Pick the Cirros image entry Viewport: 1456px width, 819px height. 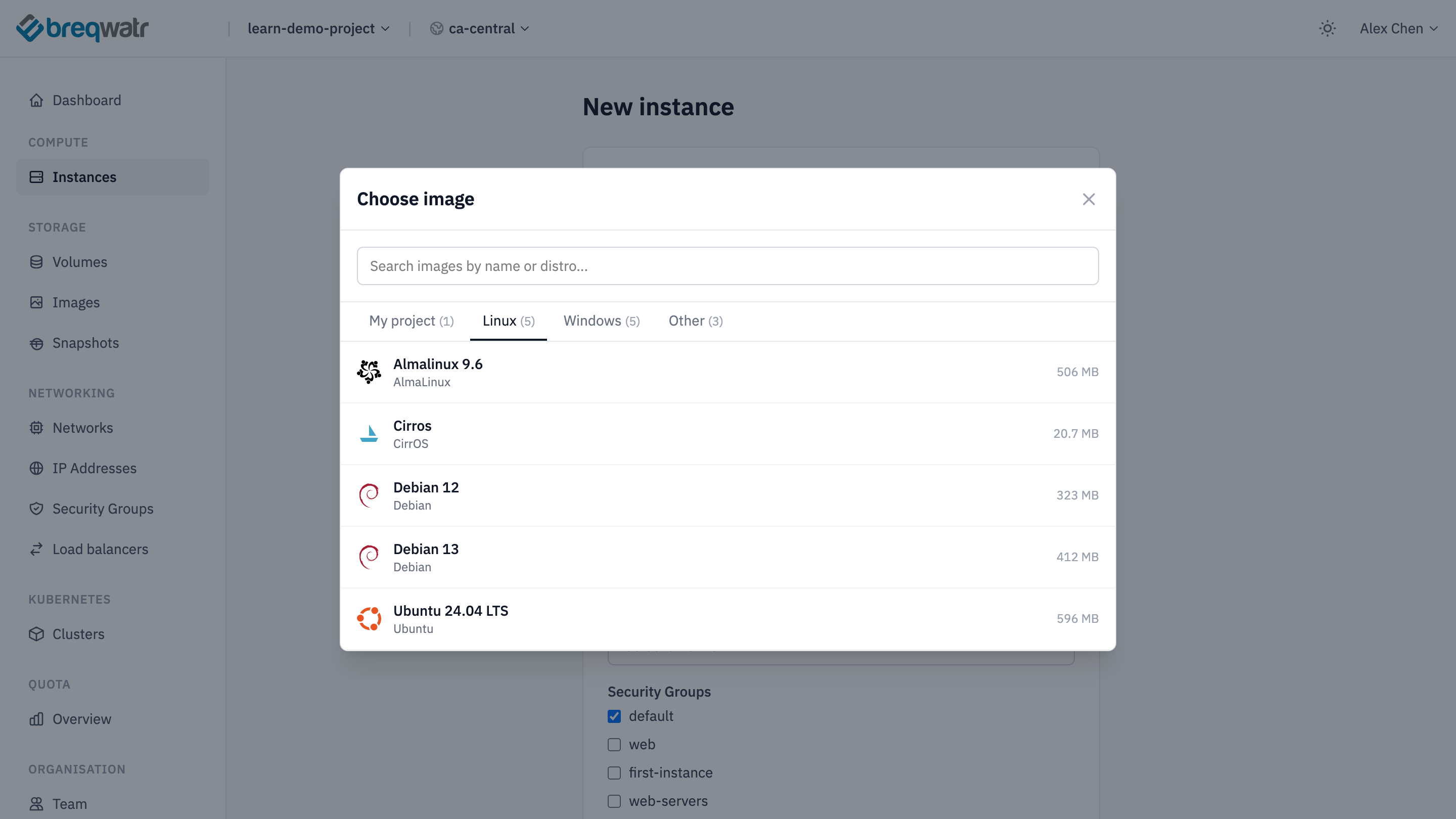pos(727,434)
